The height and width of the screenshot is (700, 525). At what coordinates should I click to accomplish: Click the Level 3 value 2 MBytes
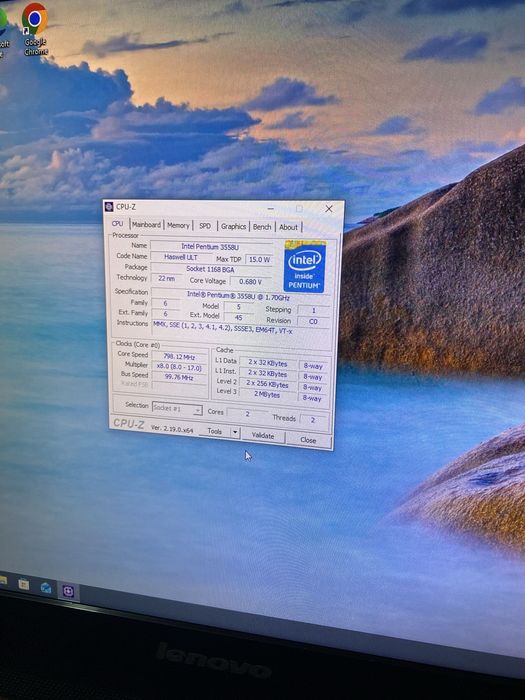tap(267, 395)
